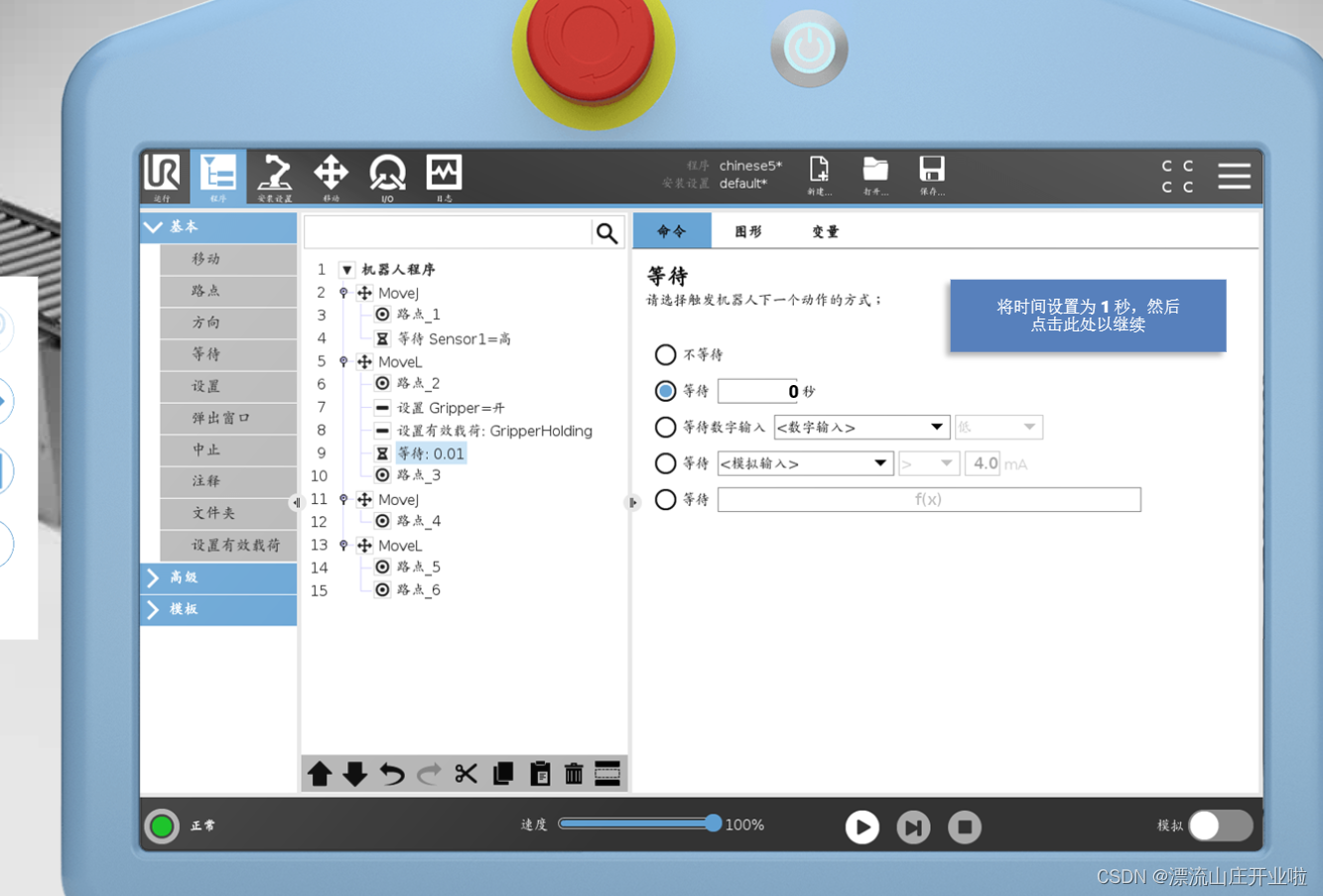Open the Log tab icon
This screenshot has height=896, width=1323.
click(444, 177)
